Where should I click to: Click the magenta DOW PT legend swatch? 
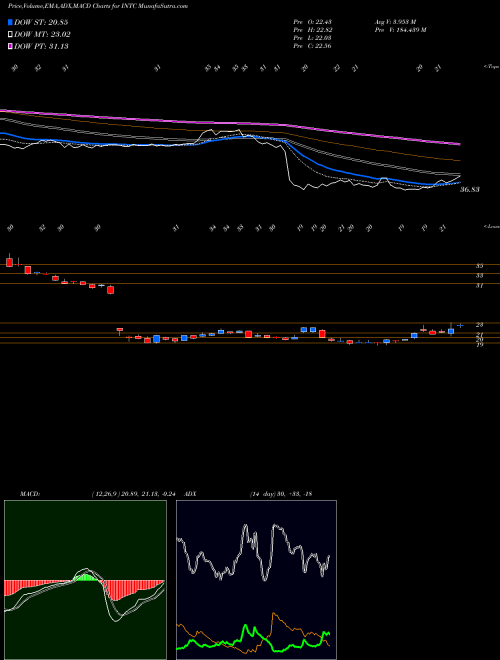10,46
